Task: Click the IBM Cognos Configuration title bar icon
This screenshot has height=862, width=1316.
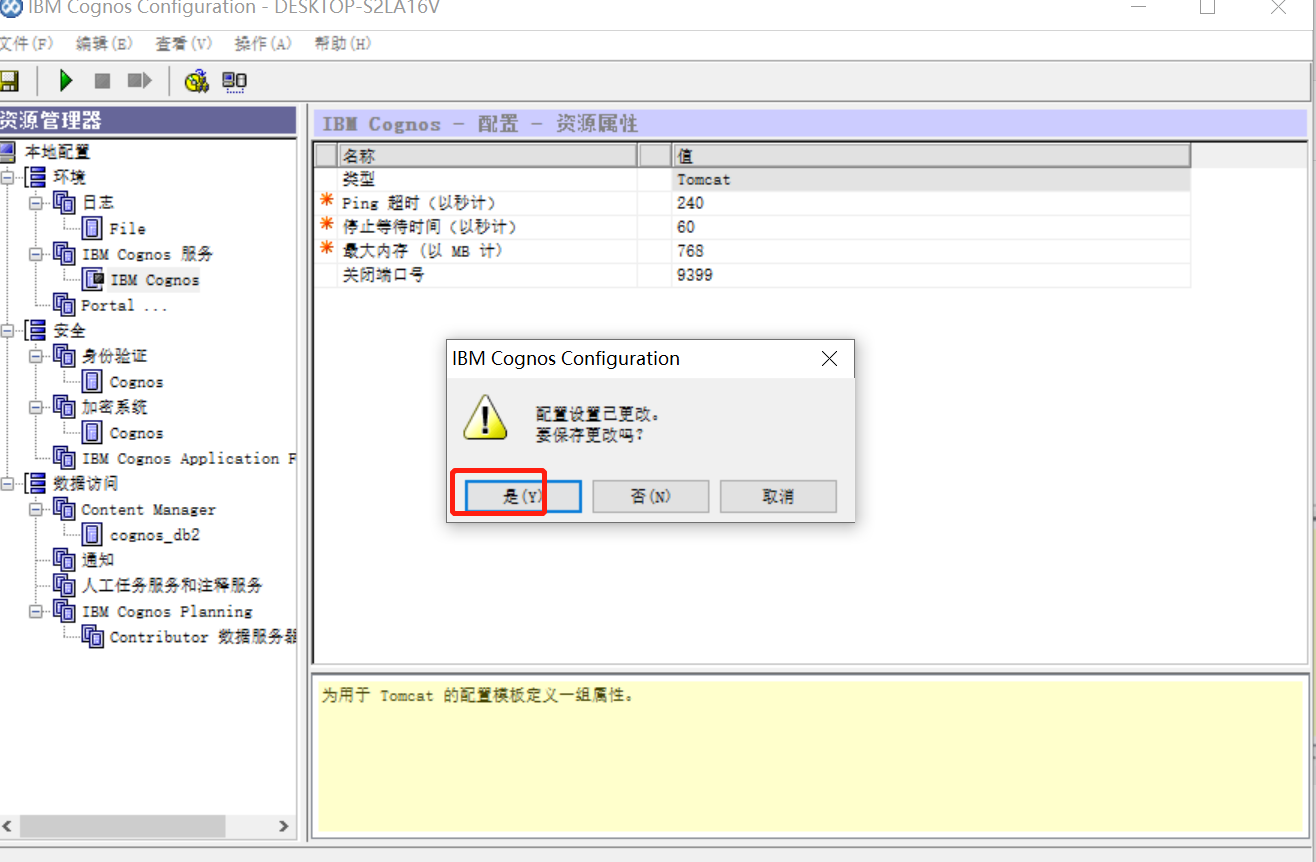Action: click(x=11, y=8)
